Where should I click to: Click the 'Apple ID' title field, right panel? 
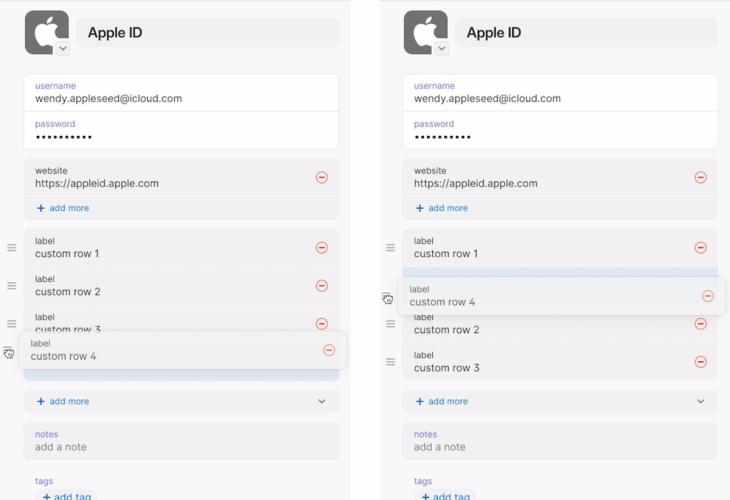point(586,32)
